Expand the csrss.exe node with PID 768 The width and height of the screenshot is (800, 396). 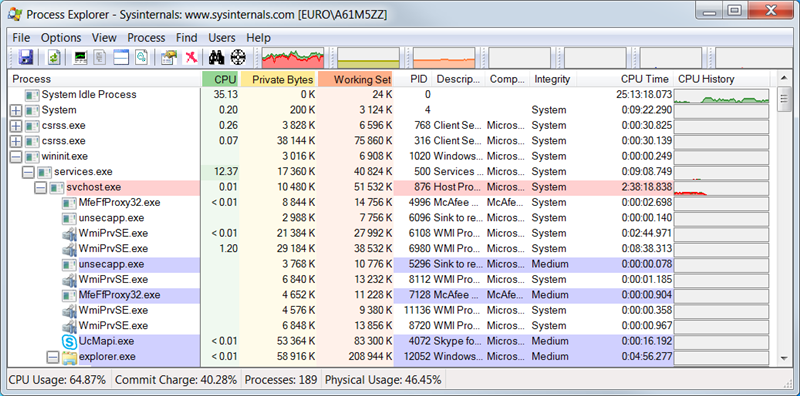[16, 126]
